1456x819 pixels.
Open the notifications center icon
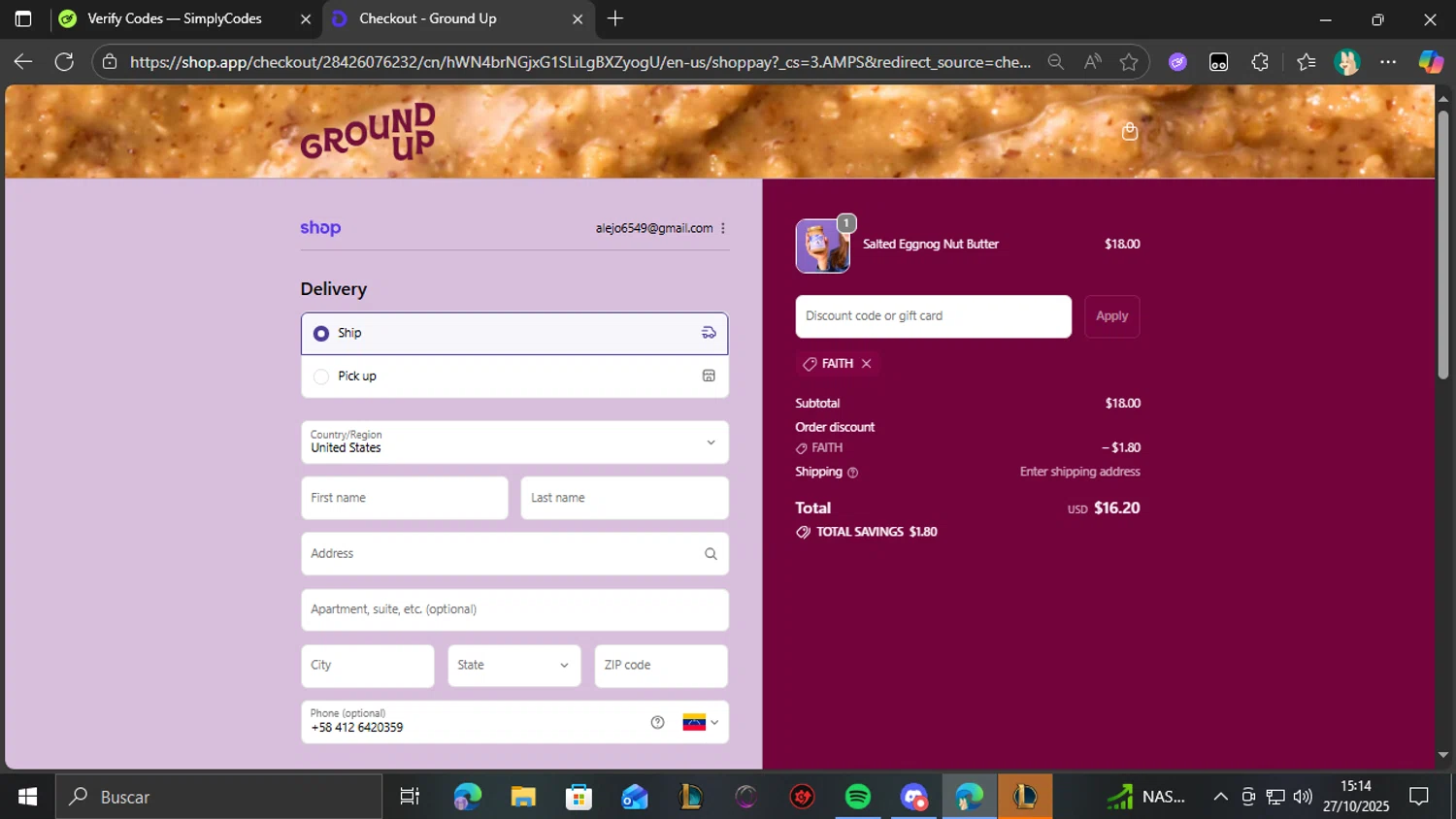pos(1419,797)
